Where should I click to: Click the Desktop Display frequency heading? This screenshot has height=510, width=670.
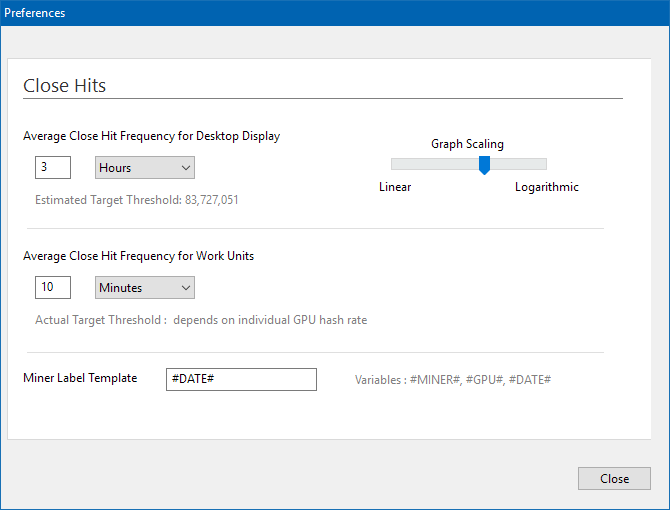pyautogui.click(x=151, y=136)
